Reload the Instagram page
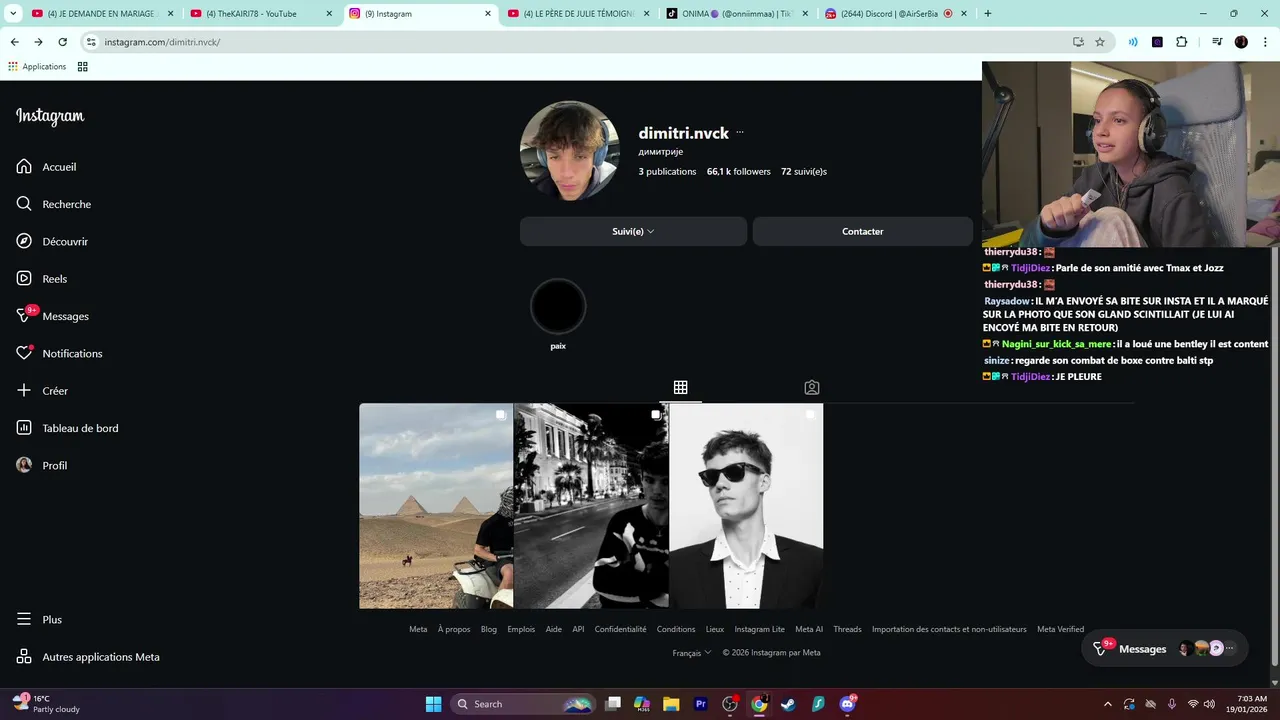The width and height of the screenshot is (1280, 720). [62, 42]
